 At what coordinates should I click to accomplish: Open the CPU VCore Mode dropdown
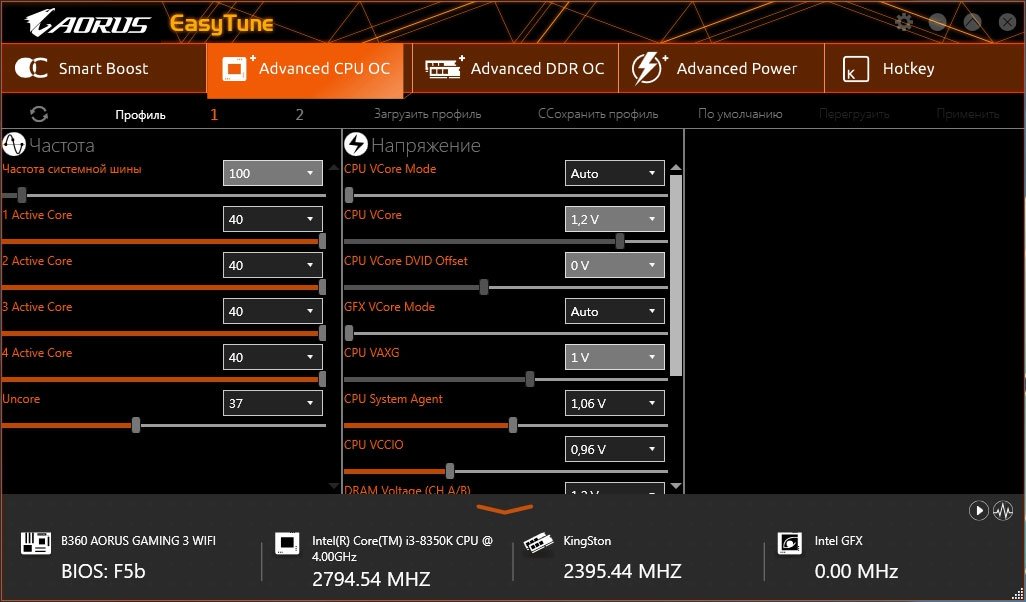614,173
